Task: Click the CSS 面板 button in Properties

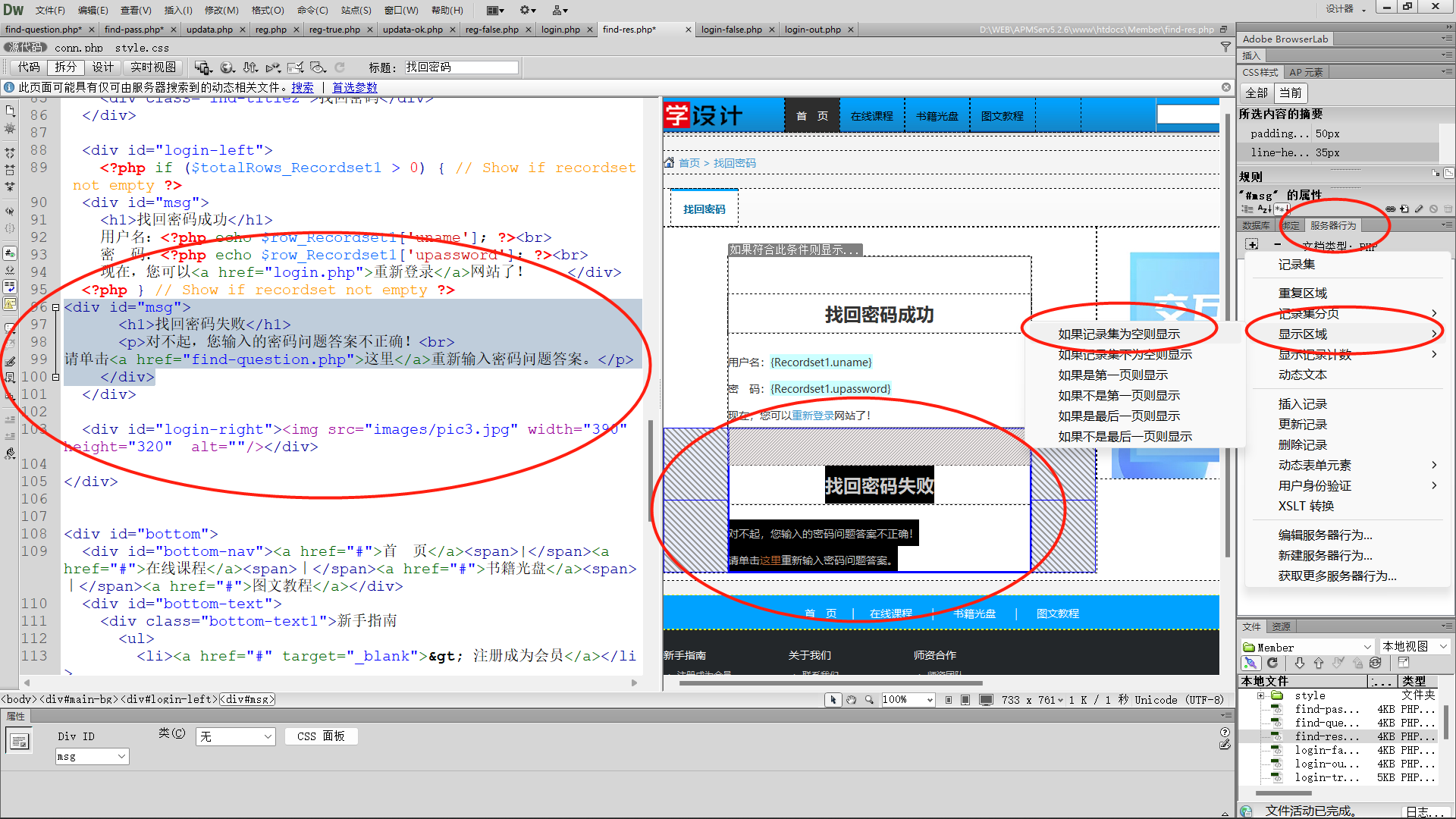Action: [321, 736]
